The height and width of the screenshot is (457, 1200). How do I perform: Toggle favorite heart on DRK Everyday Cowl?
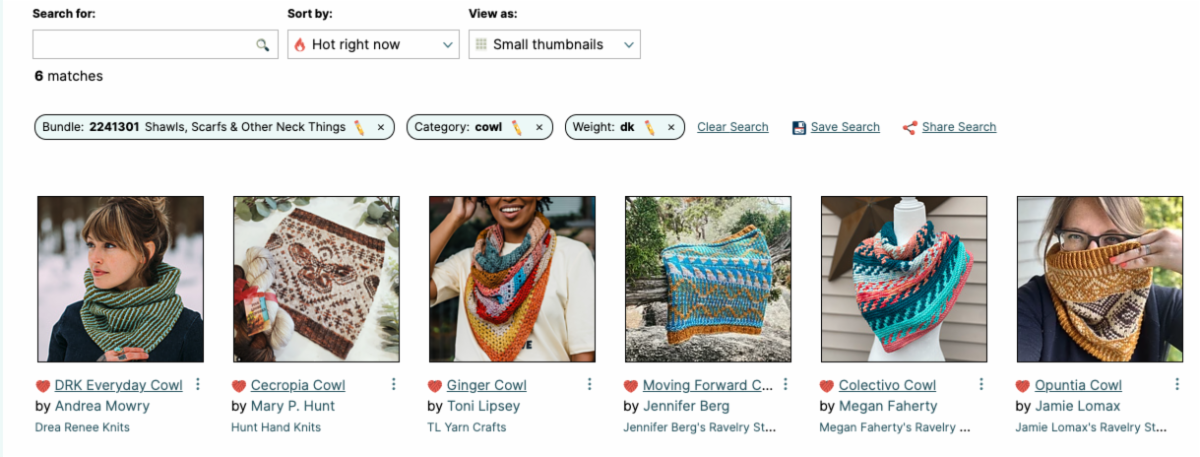click(43, 386)
